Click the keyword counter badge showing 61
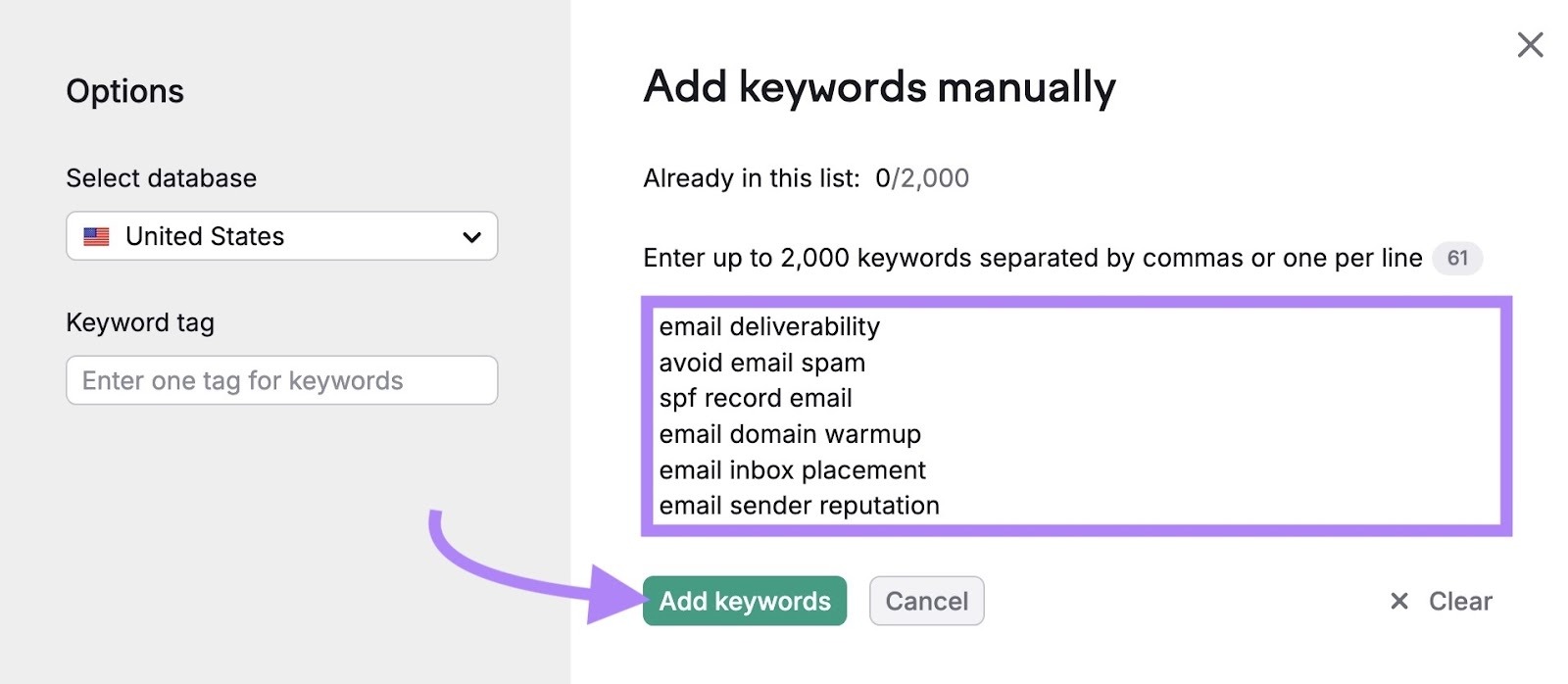Image resolution: width=1568 pixels, height=684 pixels. tap(1458, 258)
